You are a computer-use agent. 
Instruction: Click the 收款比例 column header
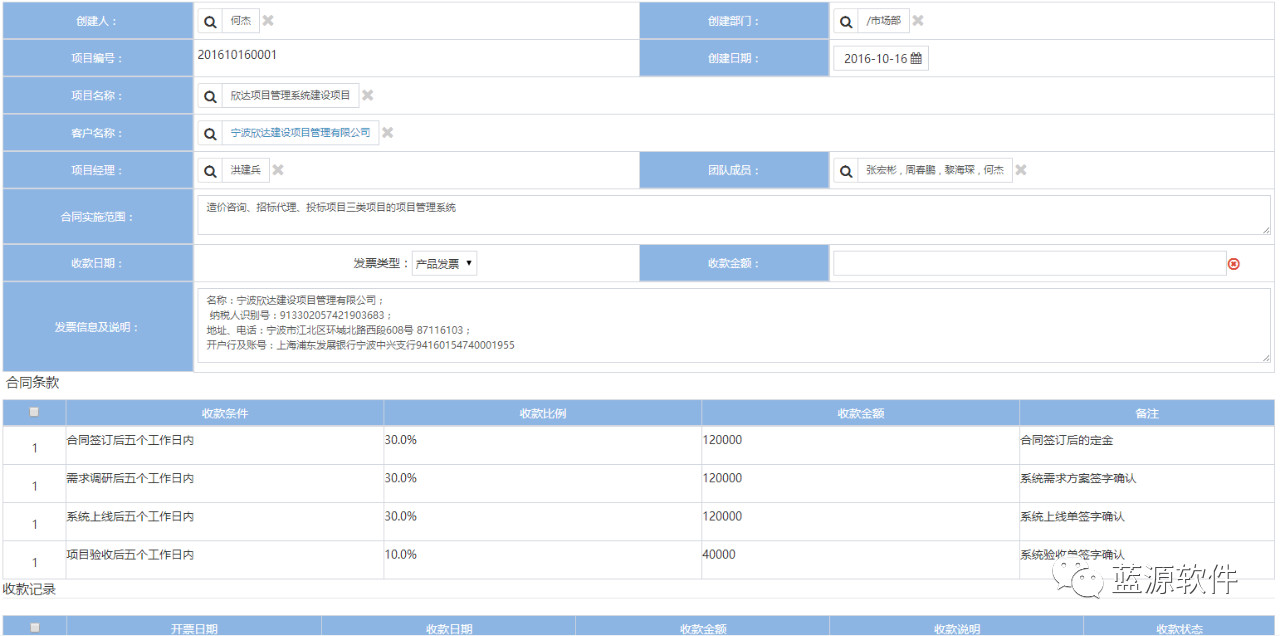[x=543, y=413]
